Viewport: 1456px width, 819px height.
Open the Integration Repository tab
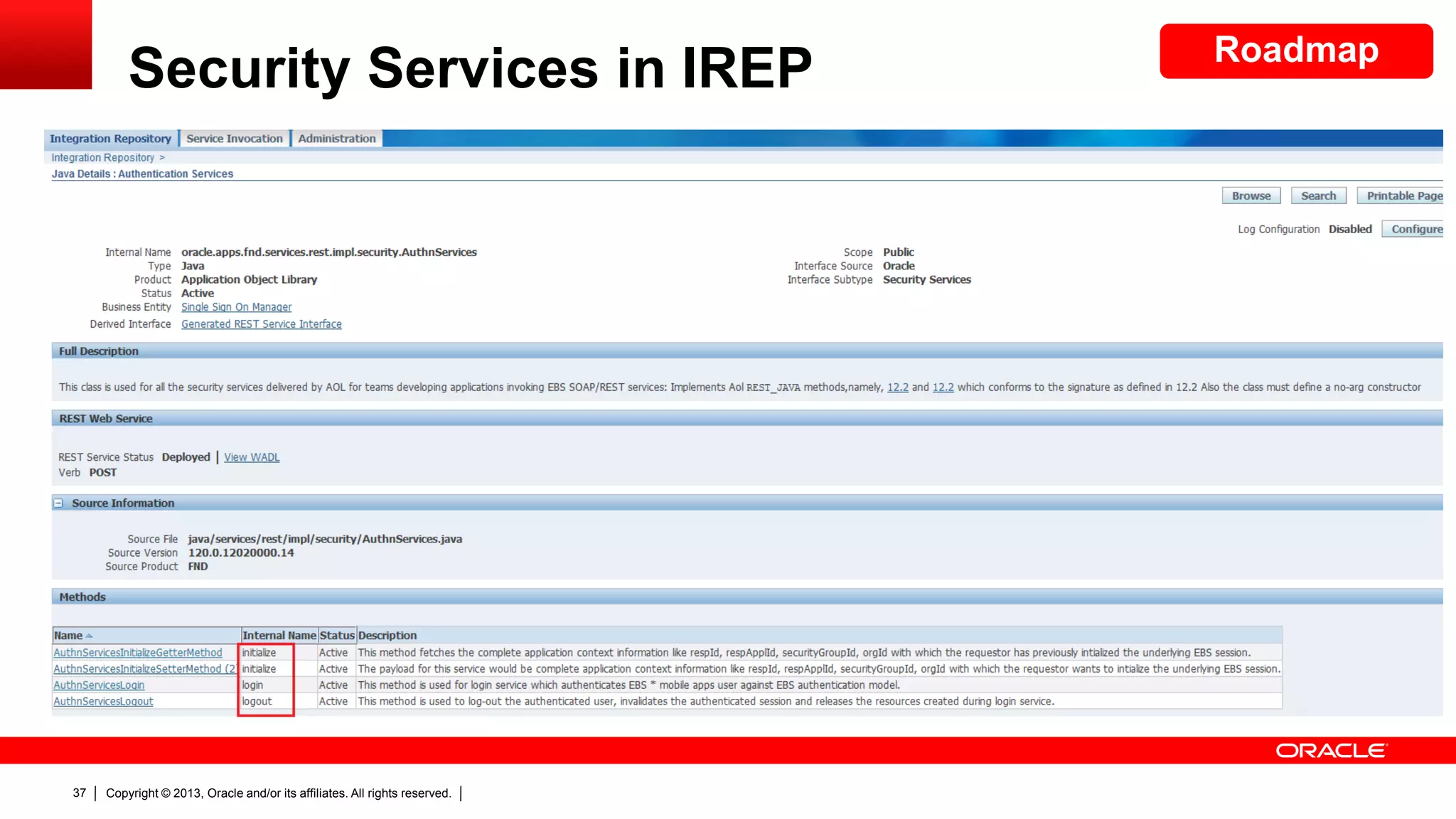click(110, 139)
